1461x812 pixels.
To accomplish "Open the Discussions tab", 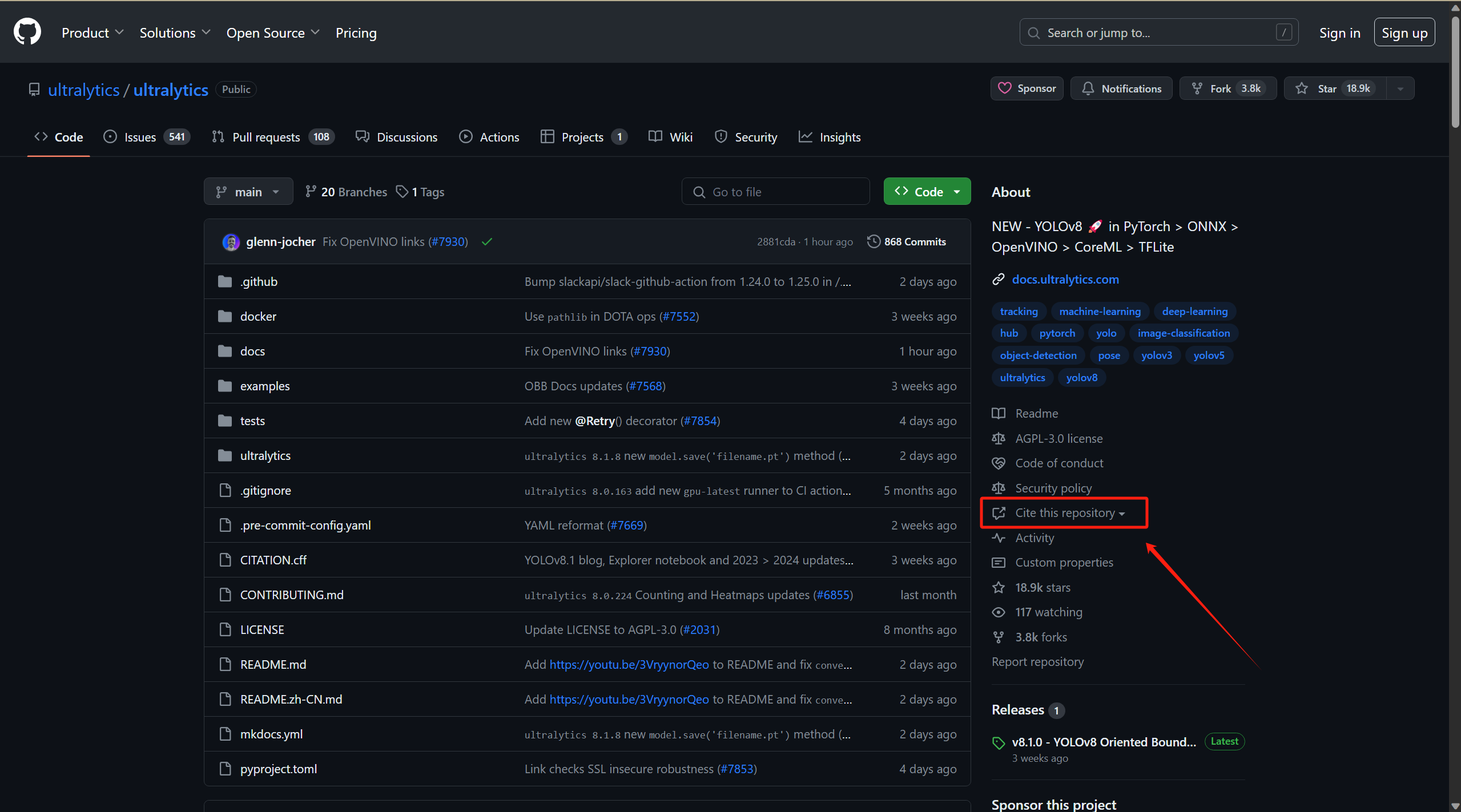I will coord(396,137).
